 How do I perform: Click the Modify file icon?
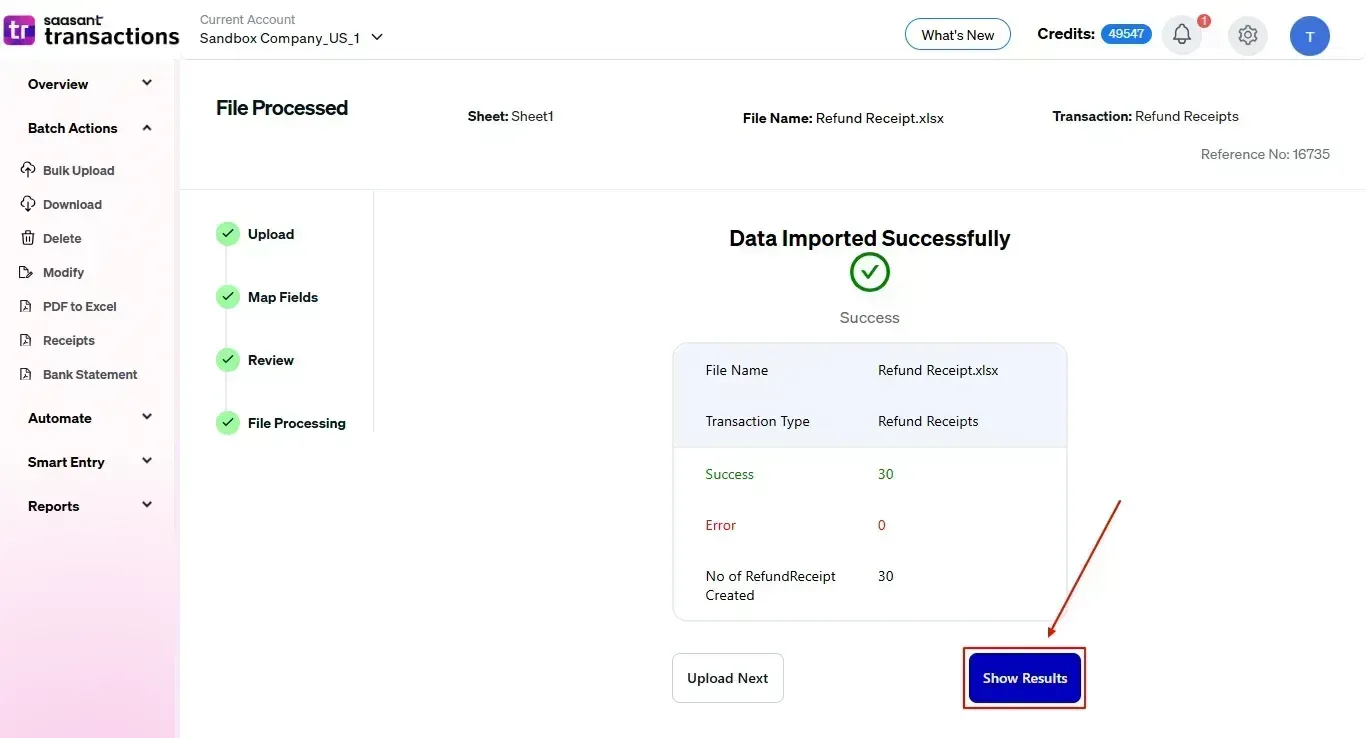(x=28, y=272)
